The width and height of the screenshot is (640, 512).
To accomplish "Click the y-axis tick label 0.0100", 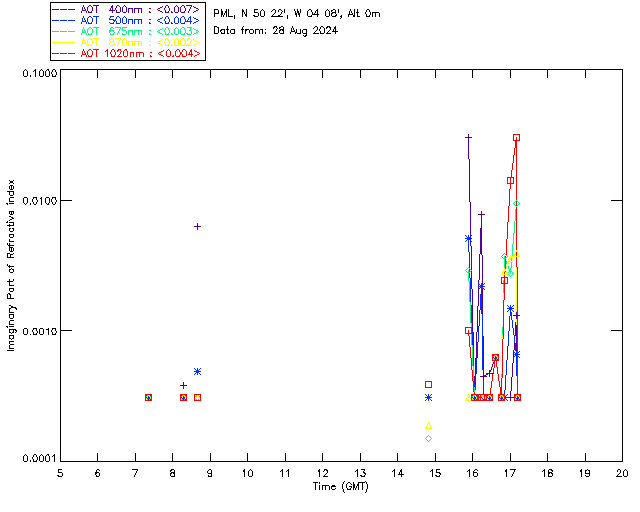I will pyautogui.click(x=40, y=201).
